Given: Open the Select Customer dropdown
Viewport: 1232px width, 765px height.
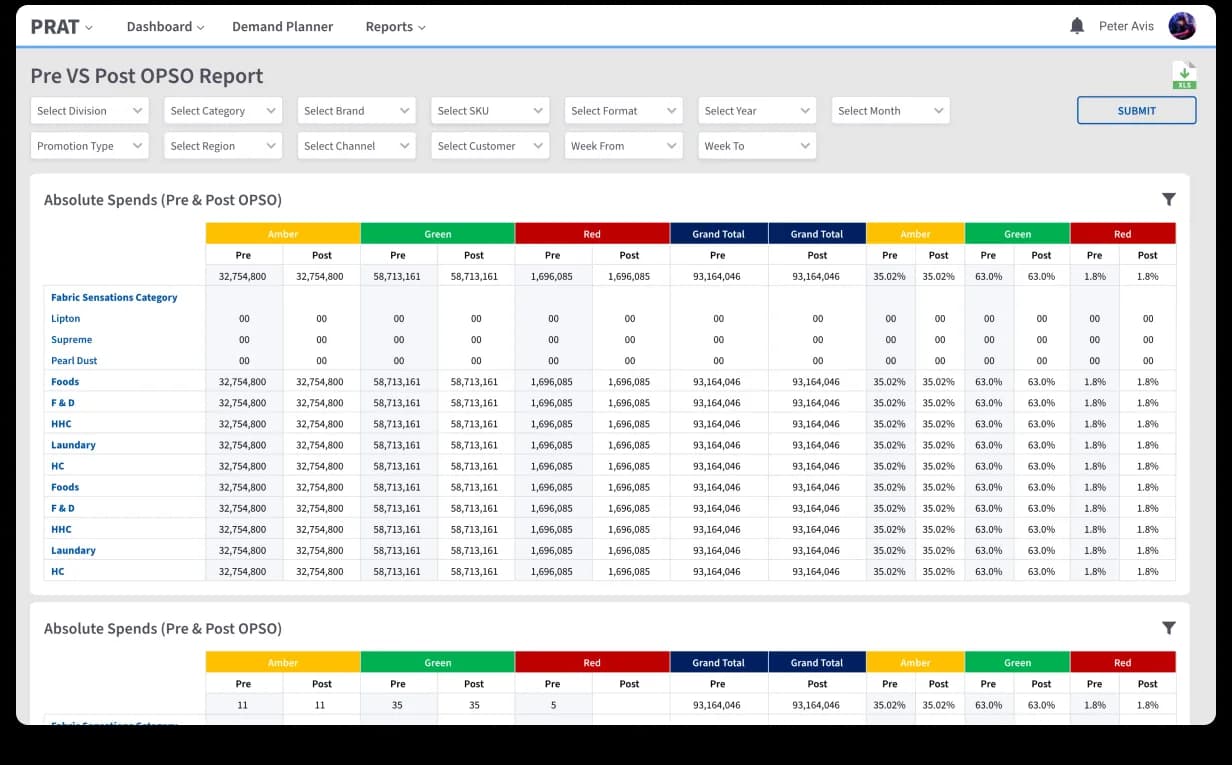Looking at the screenshot, I should tap(490, 146).
